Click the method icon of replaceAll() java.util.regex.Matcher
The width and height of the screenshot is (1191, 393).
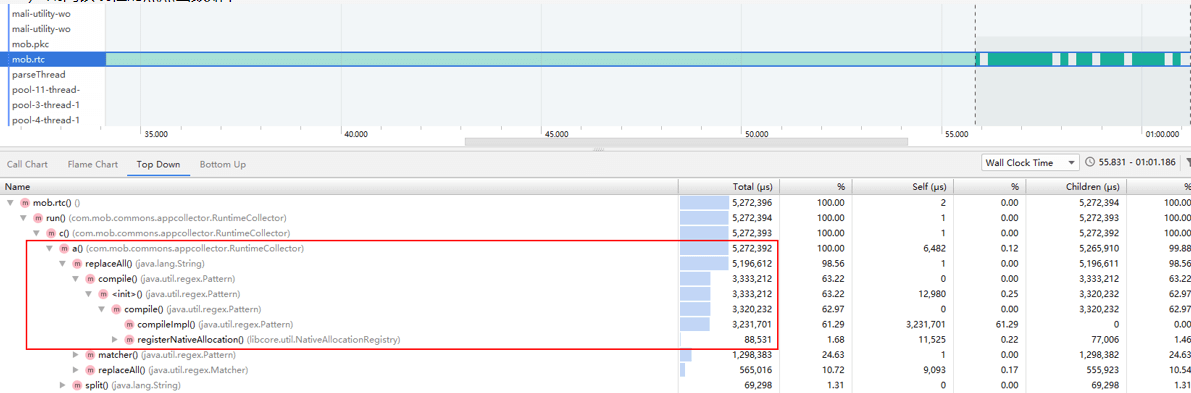pyautogui.click(x=90, y=370)
